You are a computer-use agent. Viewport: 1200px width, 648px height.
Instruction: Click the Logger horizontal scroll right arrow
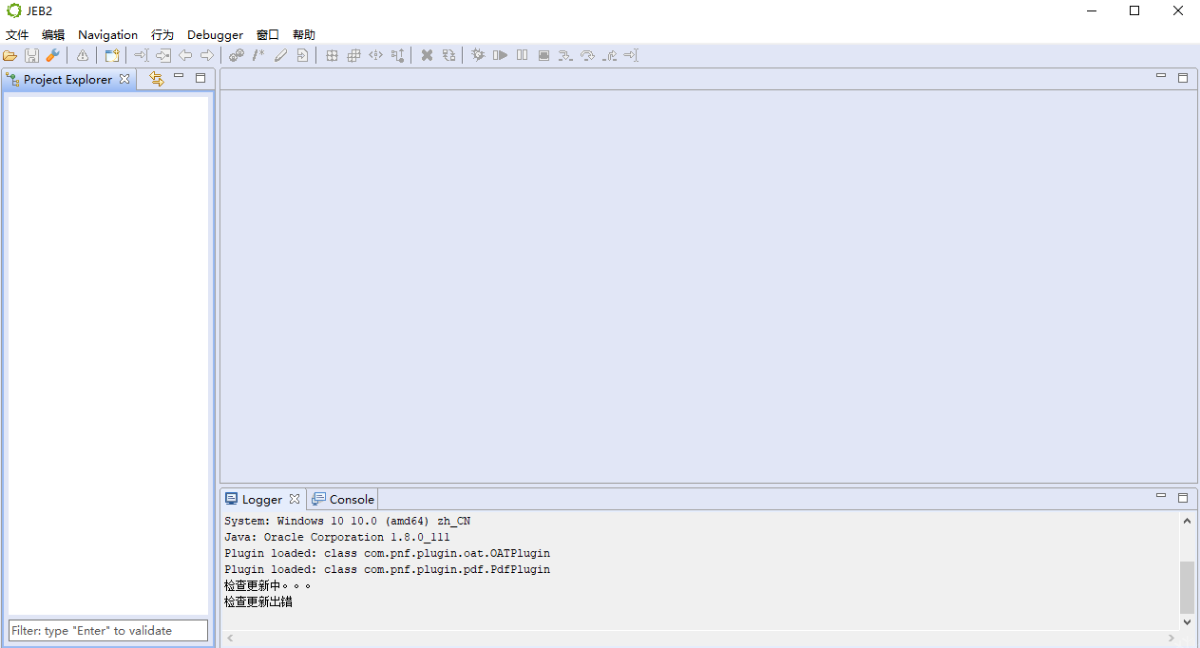(1172, 638)
